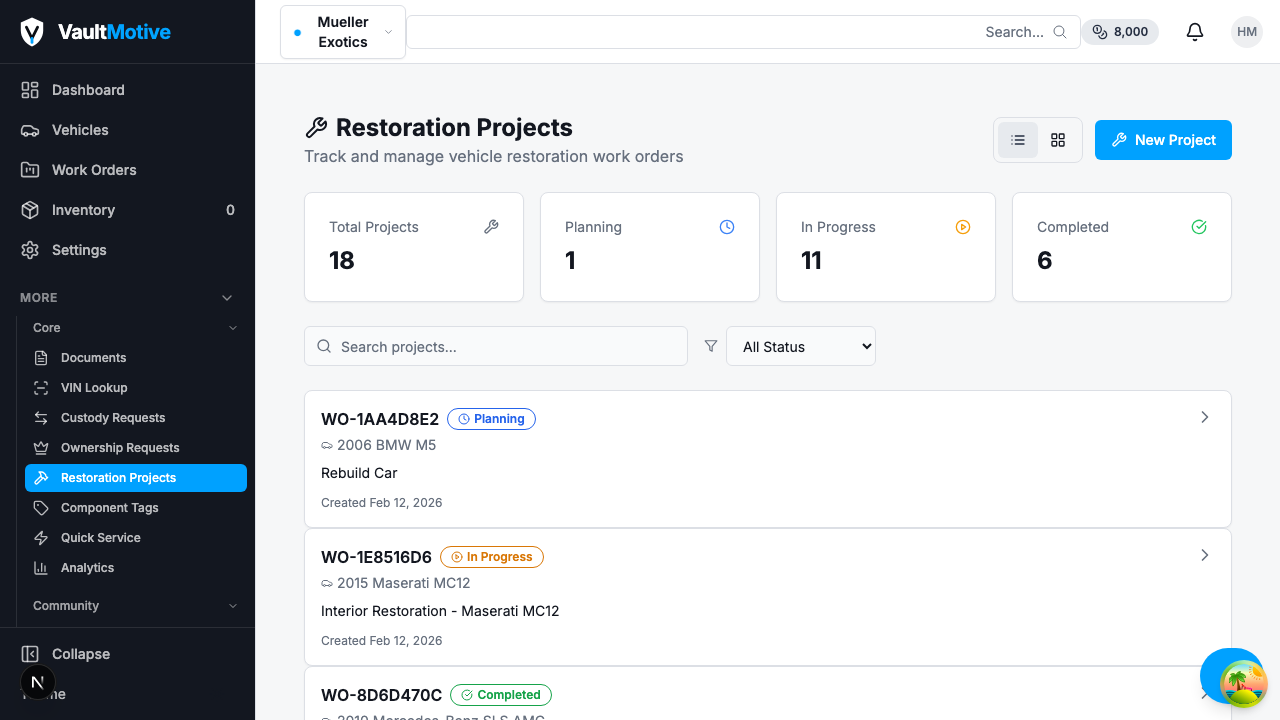The width and height of the screenshot is (1280, 720).
Task: Open Custody Requests
Action: [136, 418]
